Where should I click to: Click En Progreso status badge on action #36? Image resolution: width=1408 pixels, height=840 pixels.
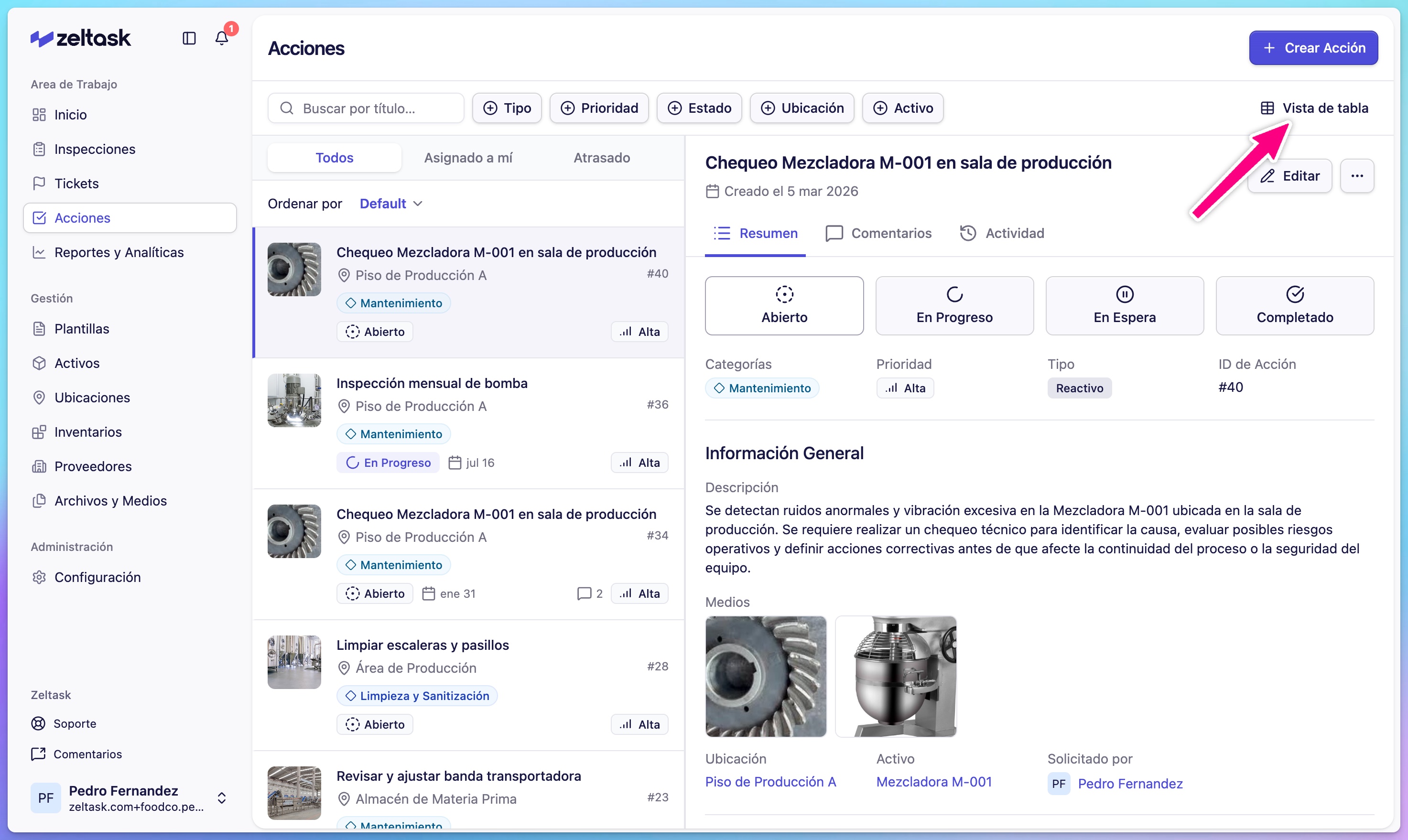click(x=389, y=463)
